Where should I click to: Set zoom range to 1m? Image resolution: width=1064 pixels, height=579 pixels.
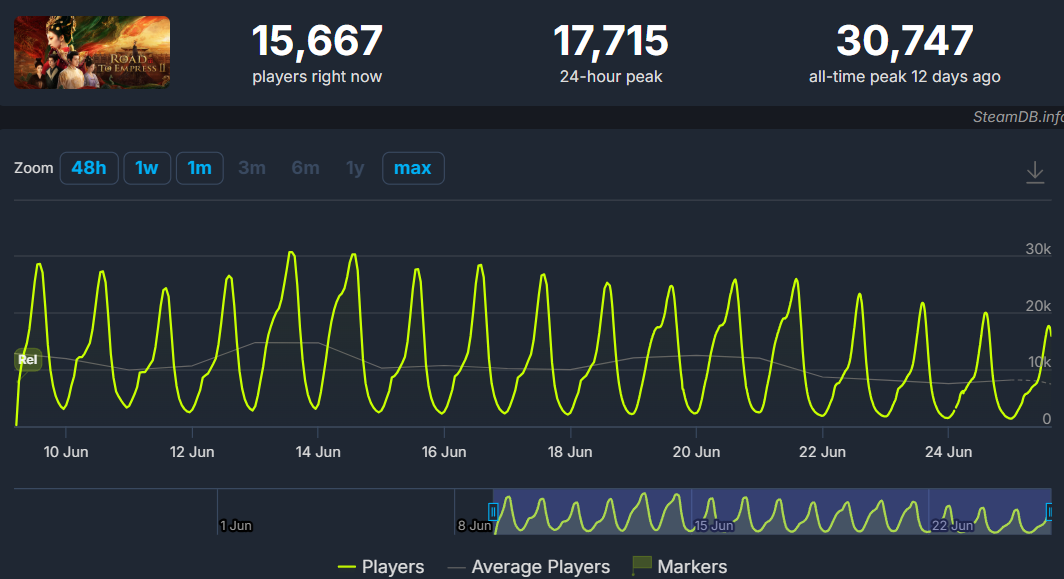coord(200,168)
